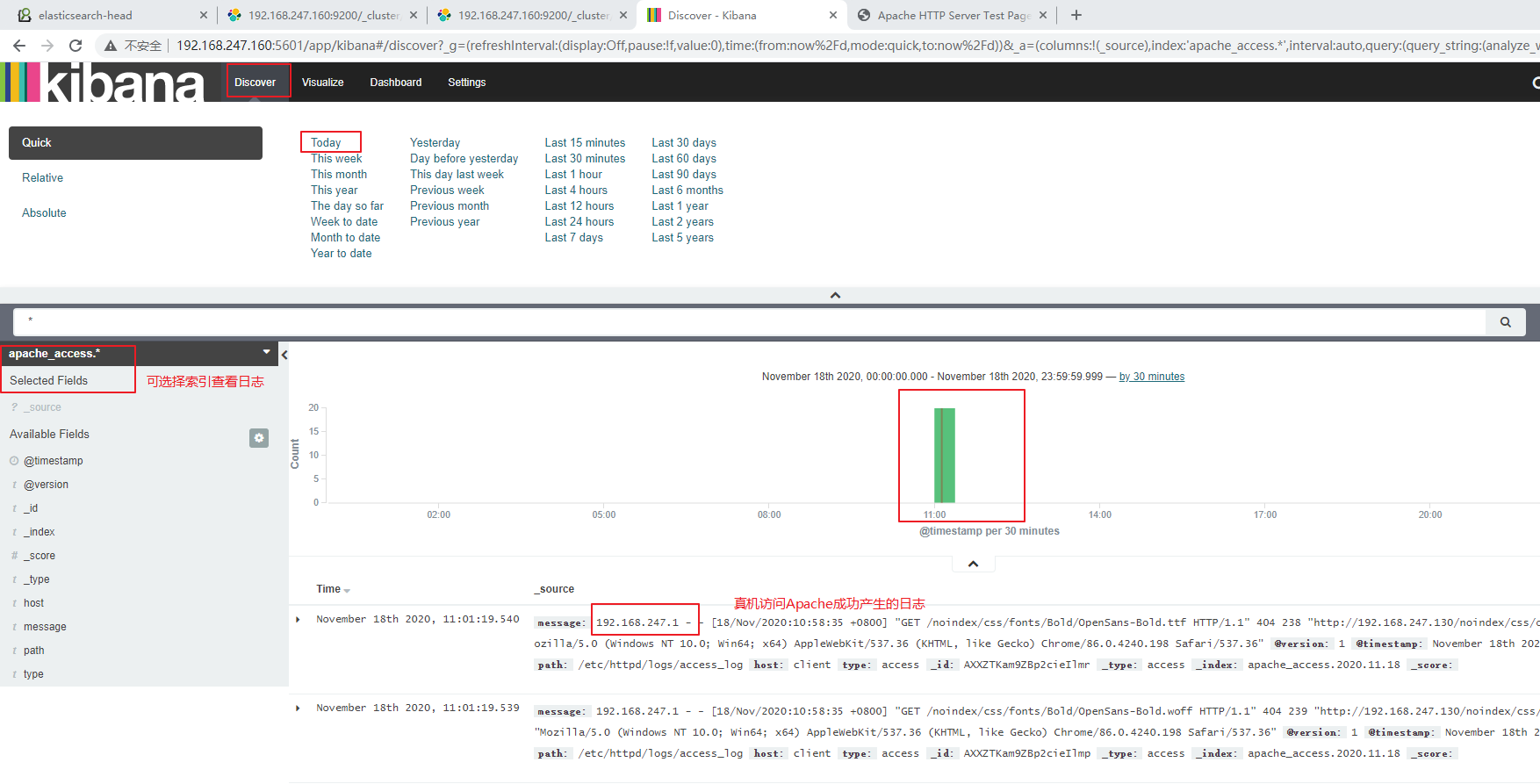Choose Last 24 hours time range
Viewport: 1540px width, 784px height.
(x=579, y=222)
